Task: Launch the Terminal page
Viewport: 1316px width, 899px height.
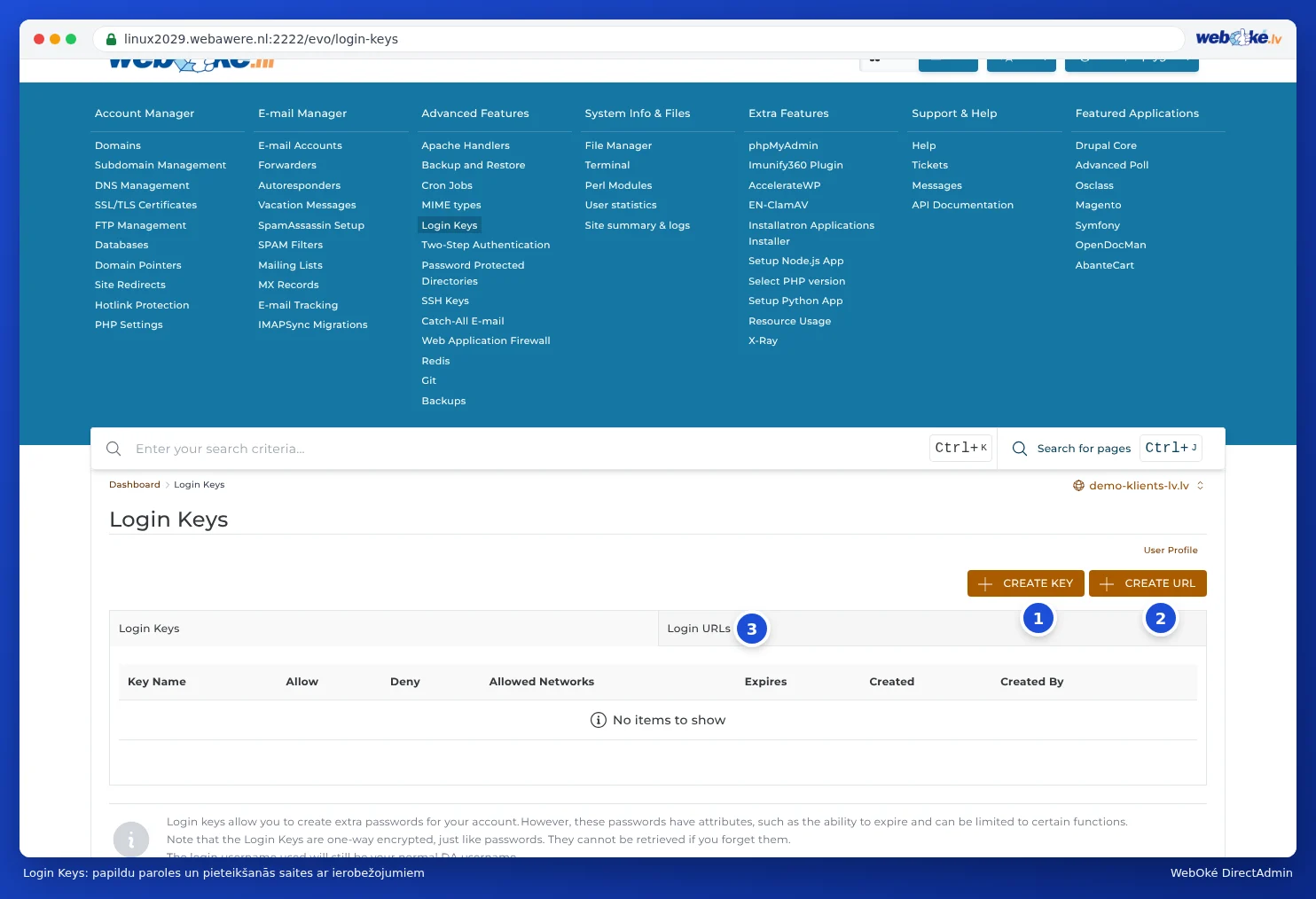Action: 607,165
